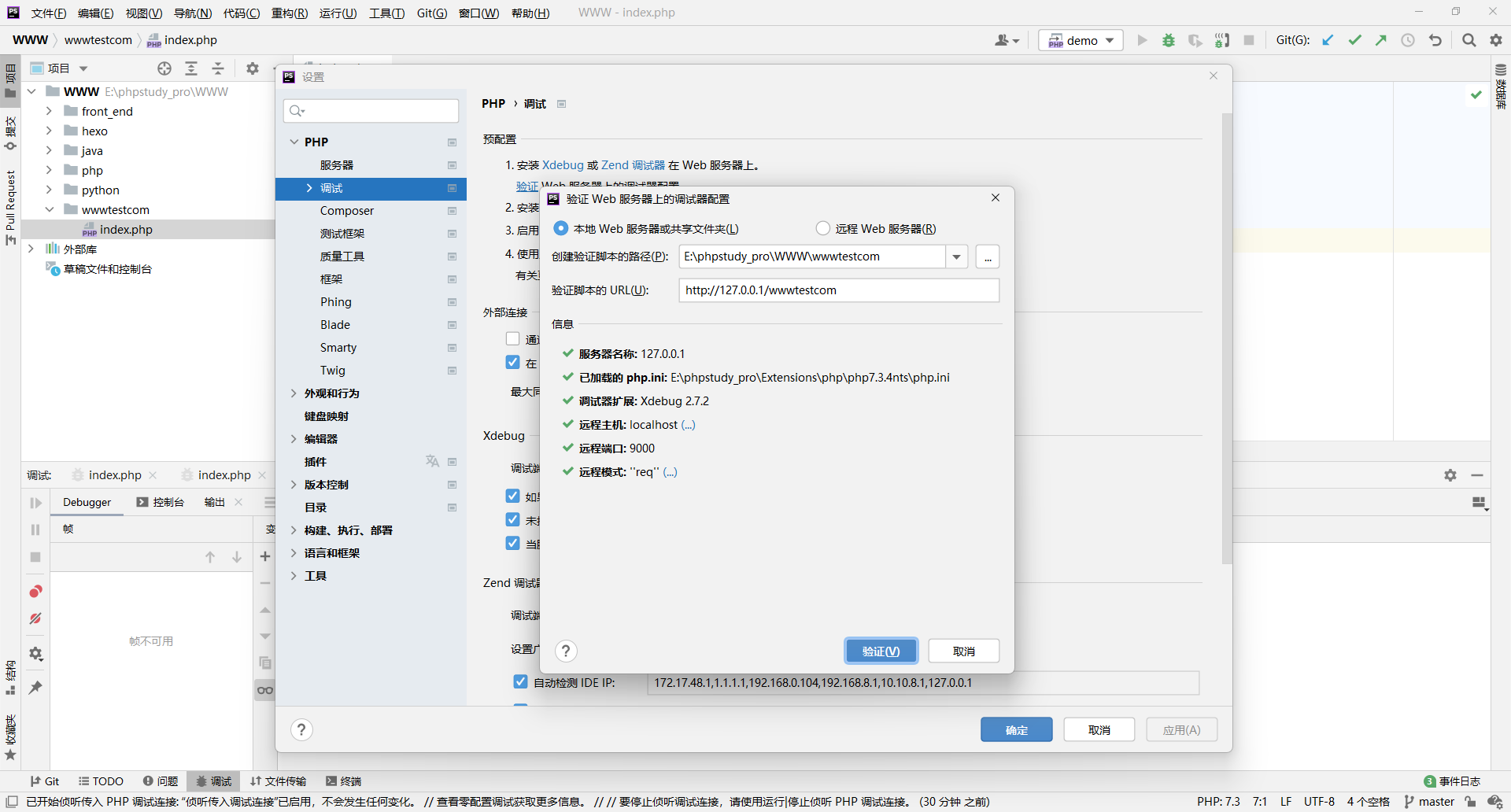Expand the editor settings category
Screen dimensions: 1511x812
click(294, 438)
